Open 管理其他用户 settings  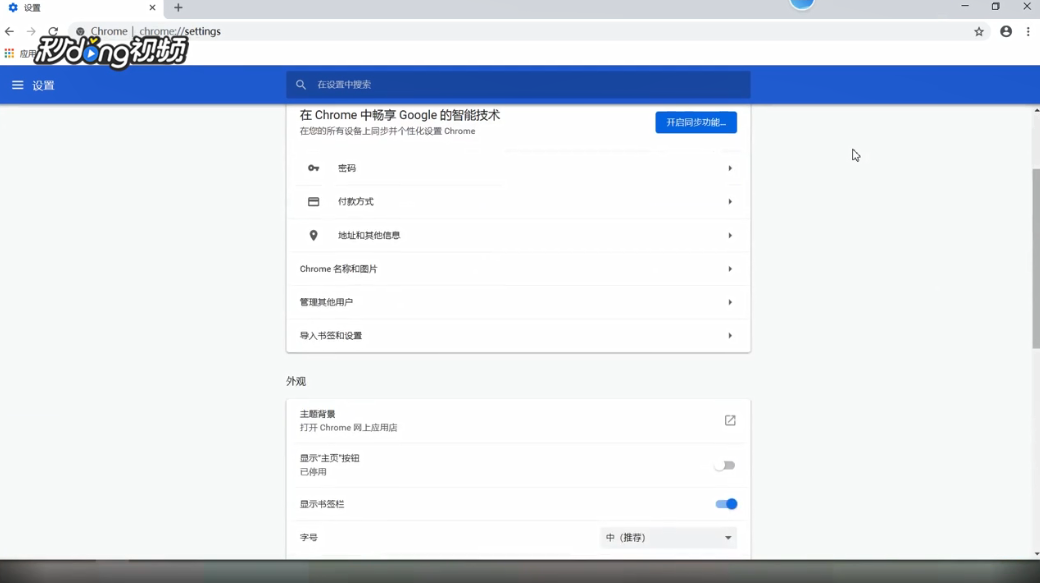pyautogui.click(x=518, y=302)
